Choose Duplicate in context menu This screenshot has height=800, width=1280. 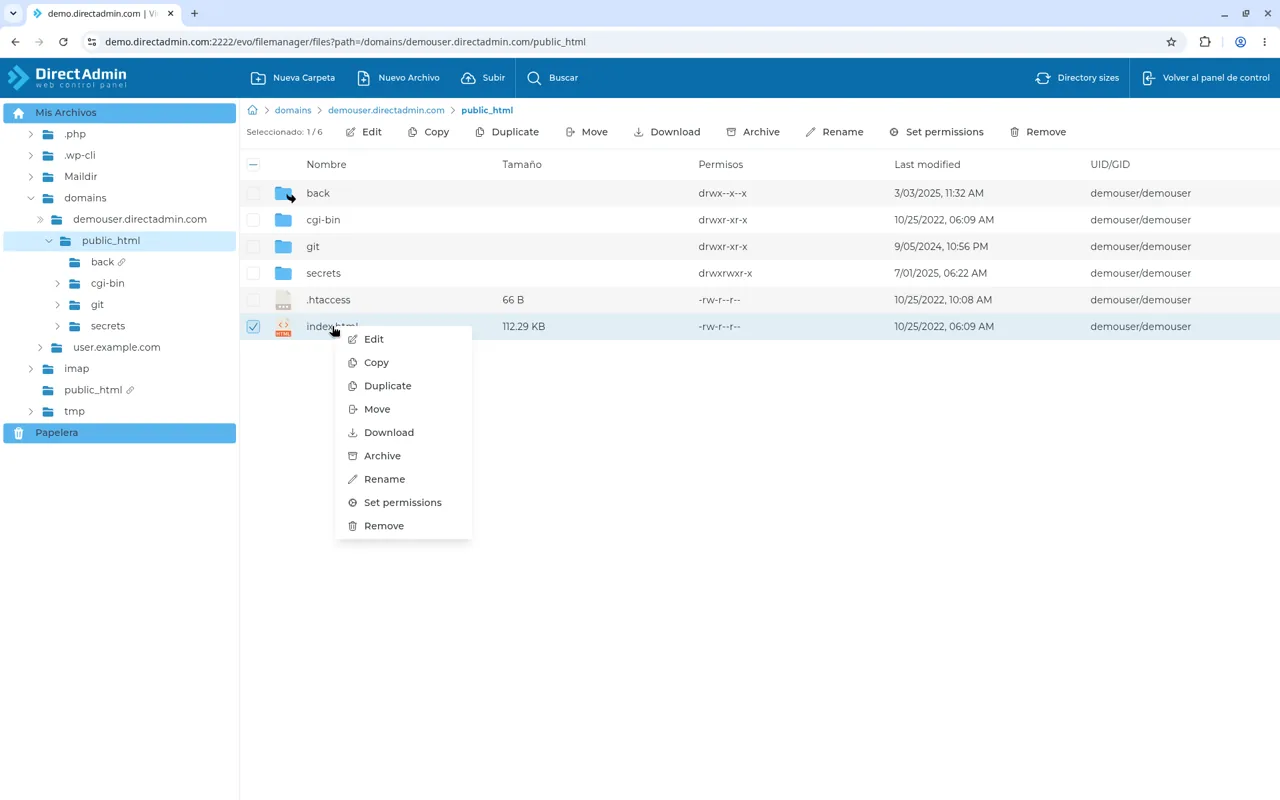[403, 386]
